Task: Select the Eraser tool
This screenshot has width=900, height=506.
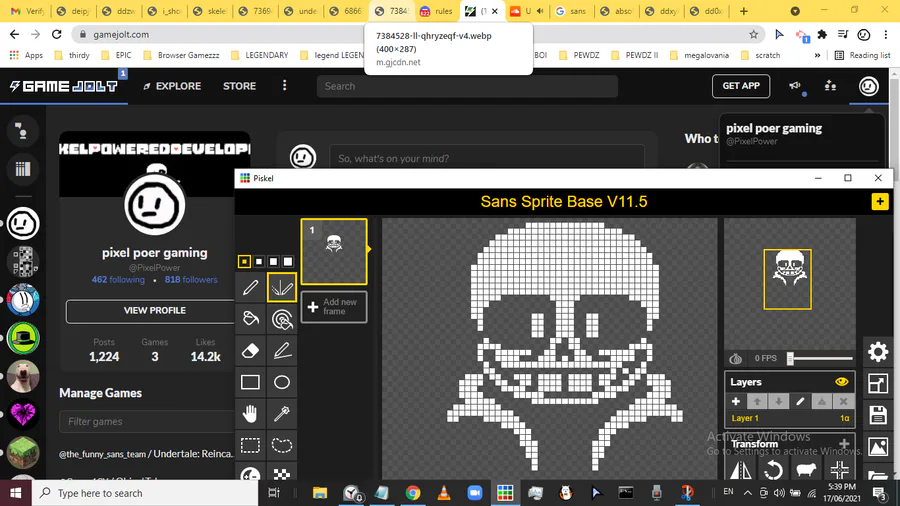Action: coord(250,351)
